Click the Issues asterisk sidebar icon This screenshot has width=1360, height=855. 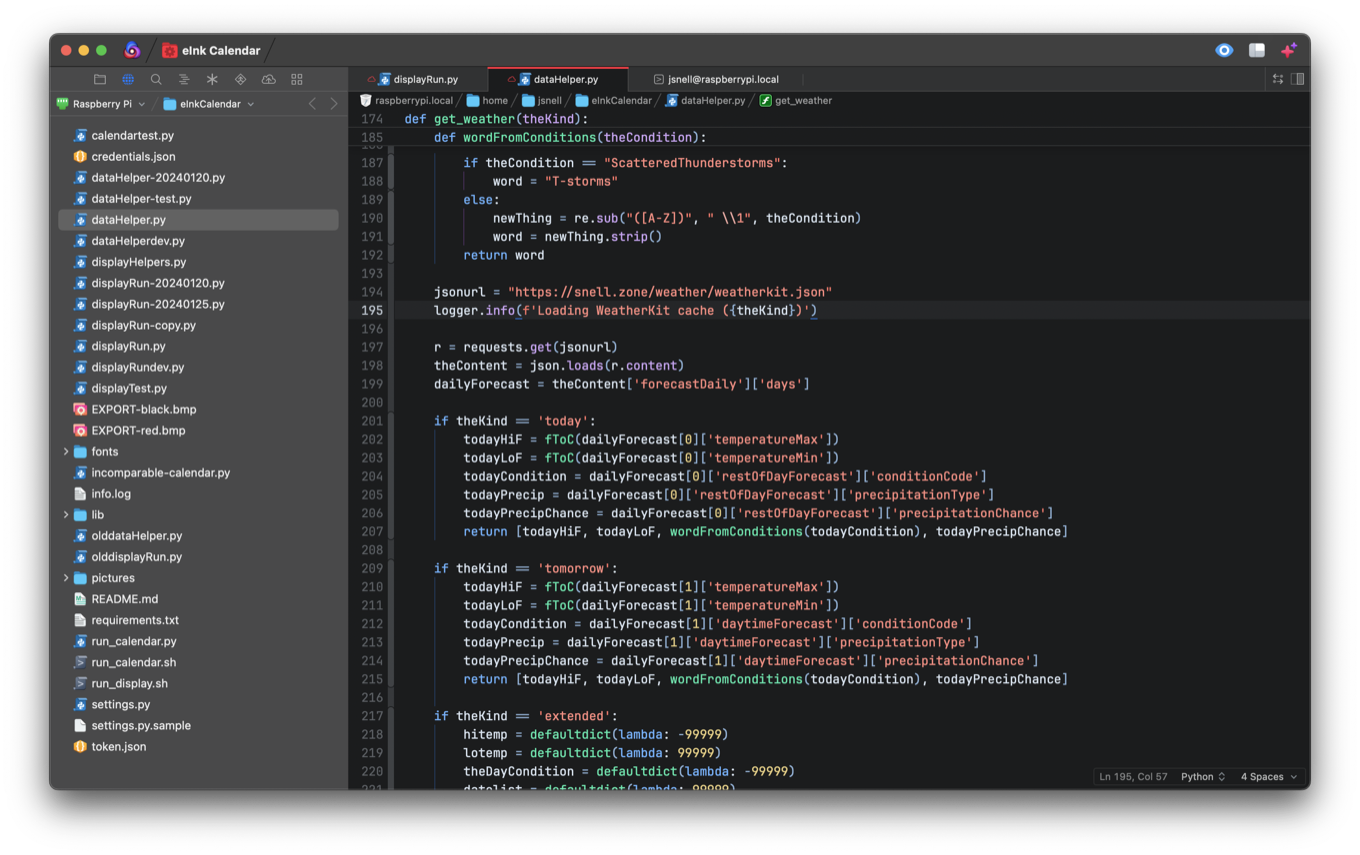[212, 79]
